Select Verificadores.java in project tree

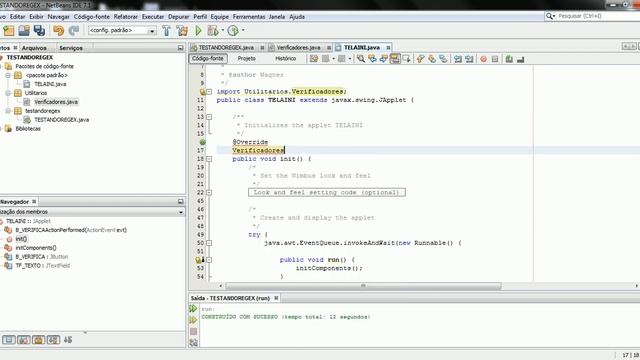click(56, 102)
